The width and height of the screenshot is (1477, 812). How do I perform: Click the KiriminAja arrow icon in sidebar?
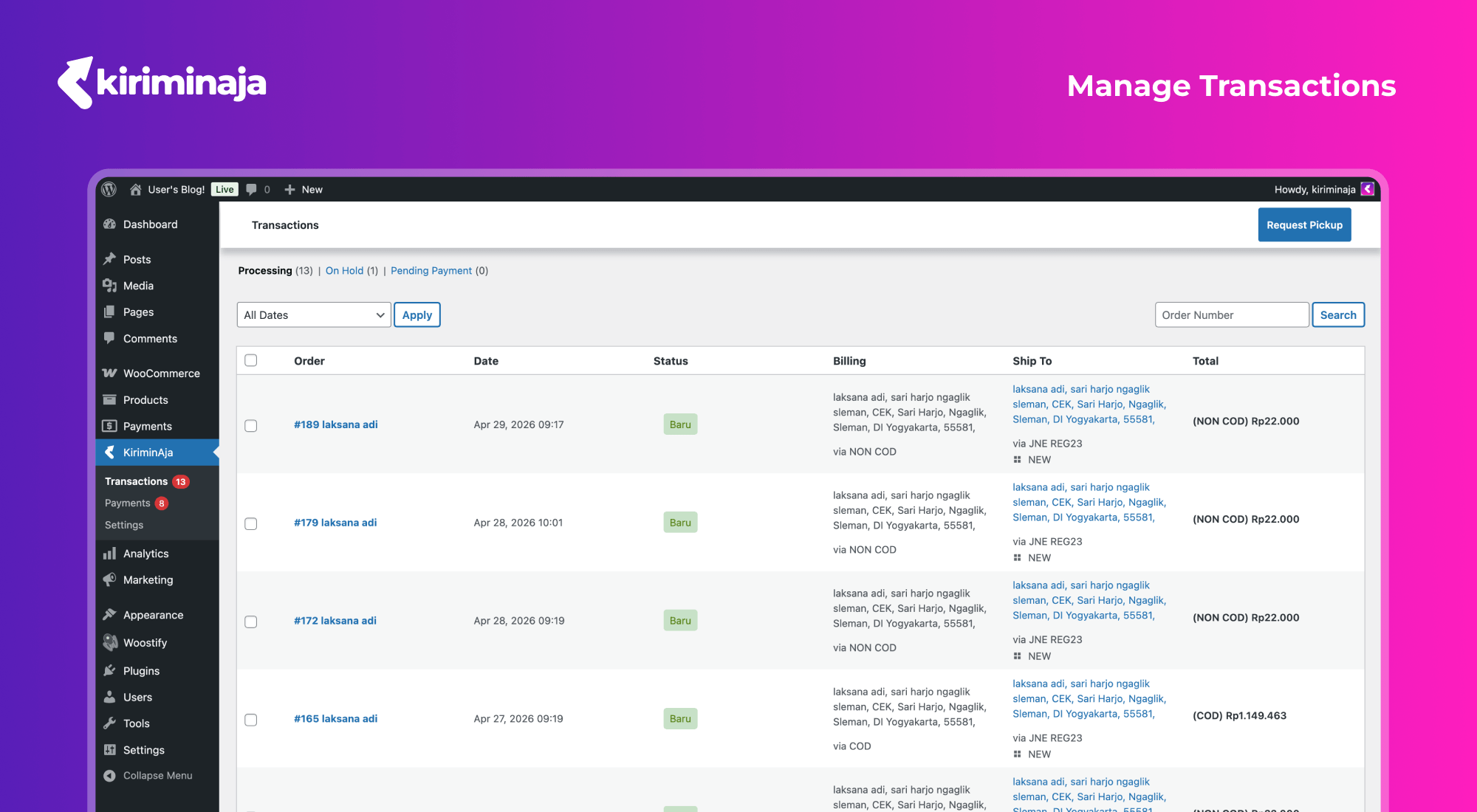tap(109, 453)
